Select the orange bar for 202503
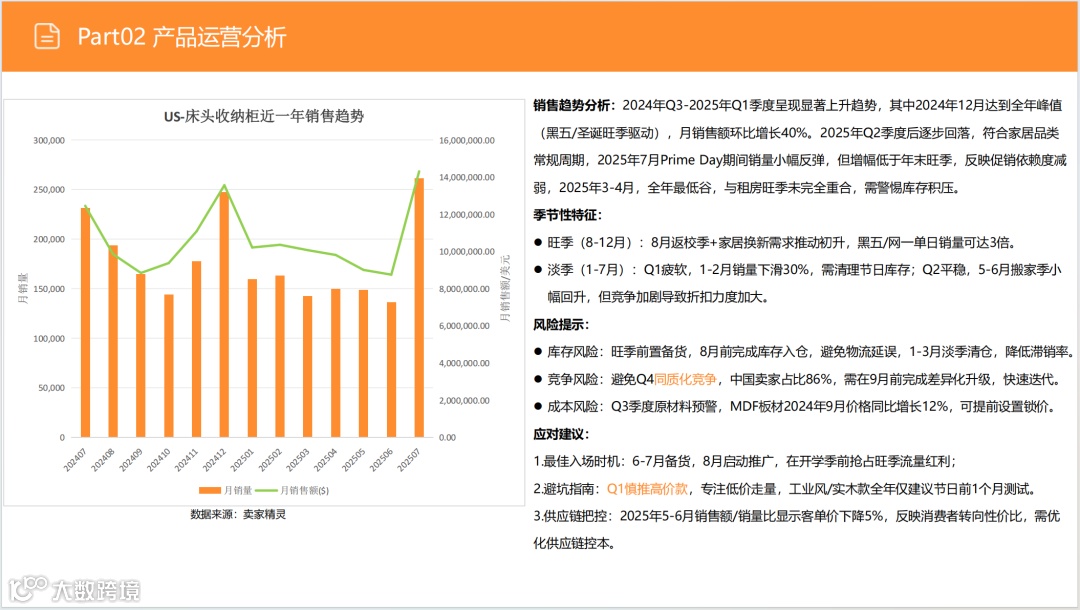This screenshot has height=610, width=1080. coord(308,366)
